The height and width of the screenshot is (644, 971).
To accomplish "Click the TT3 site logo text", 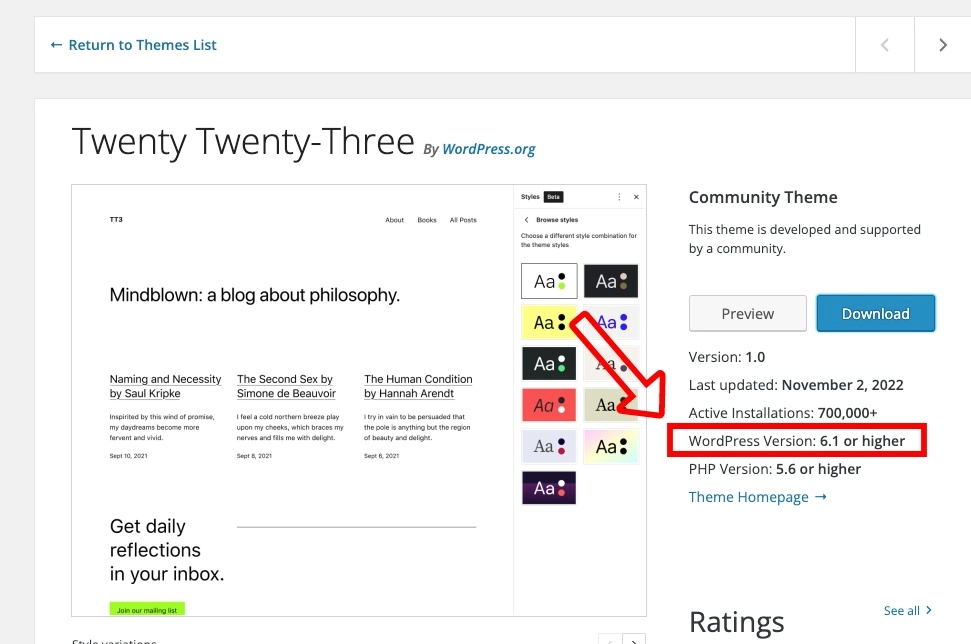I will coord(116,219).
